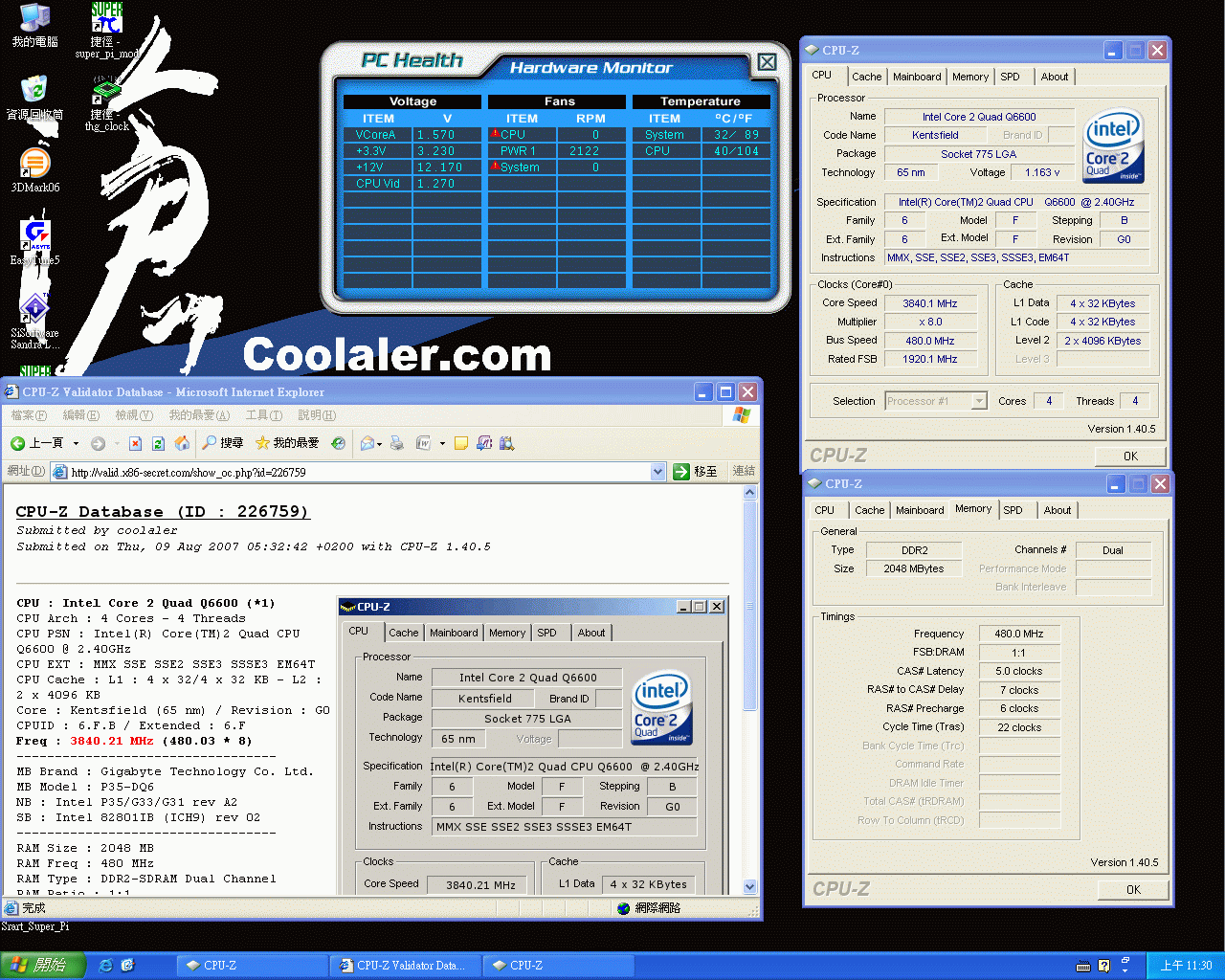This screenshot has height=980, width=1225.
Task: Refresh the page with the green arrows icon
Action: pyautogui.click(x=158, y=443)
